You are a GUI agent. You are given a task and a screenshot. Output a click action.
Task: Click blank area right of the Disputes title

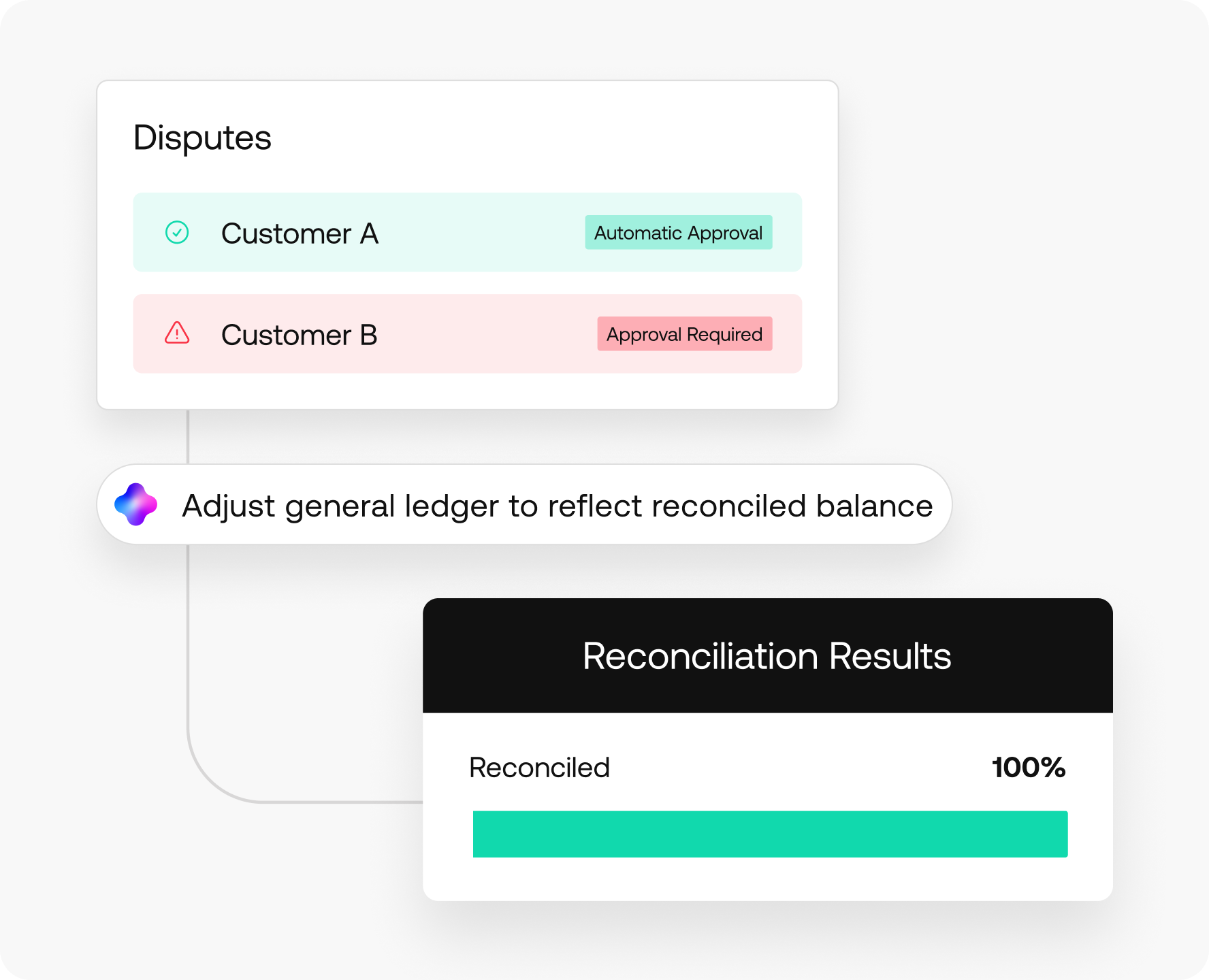[545, 137]
